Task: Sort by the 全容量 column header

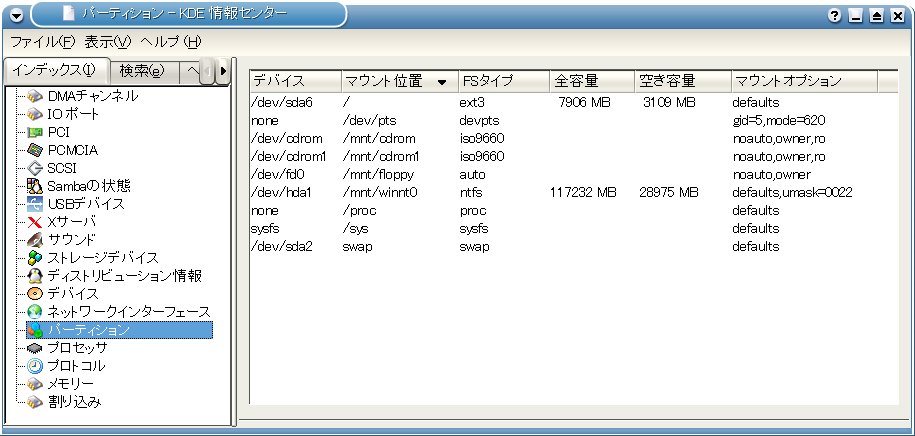Action: click(592, 81)
